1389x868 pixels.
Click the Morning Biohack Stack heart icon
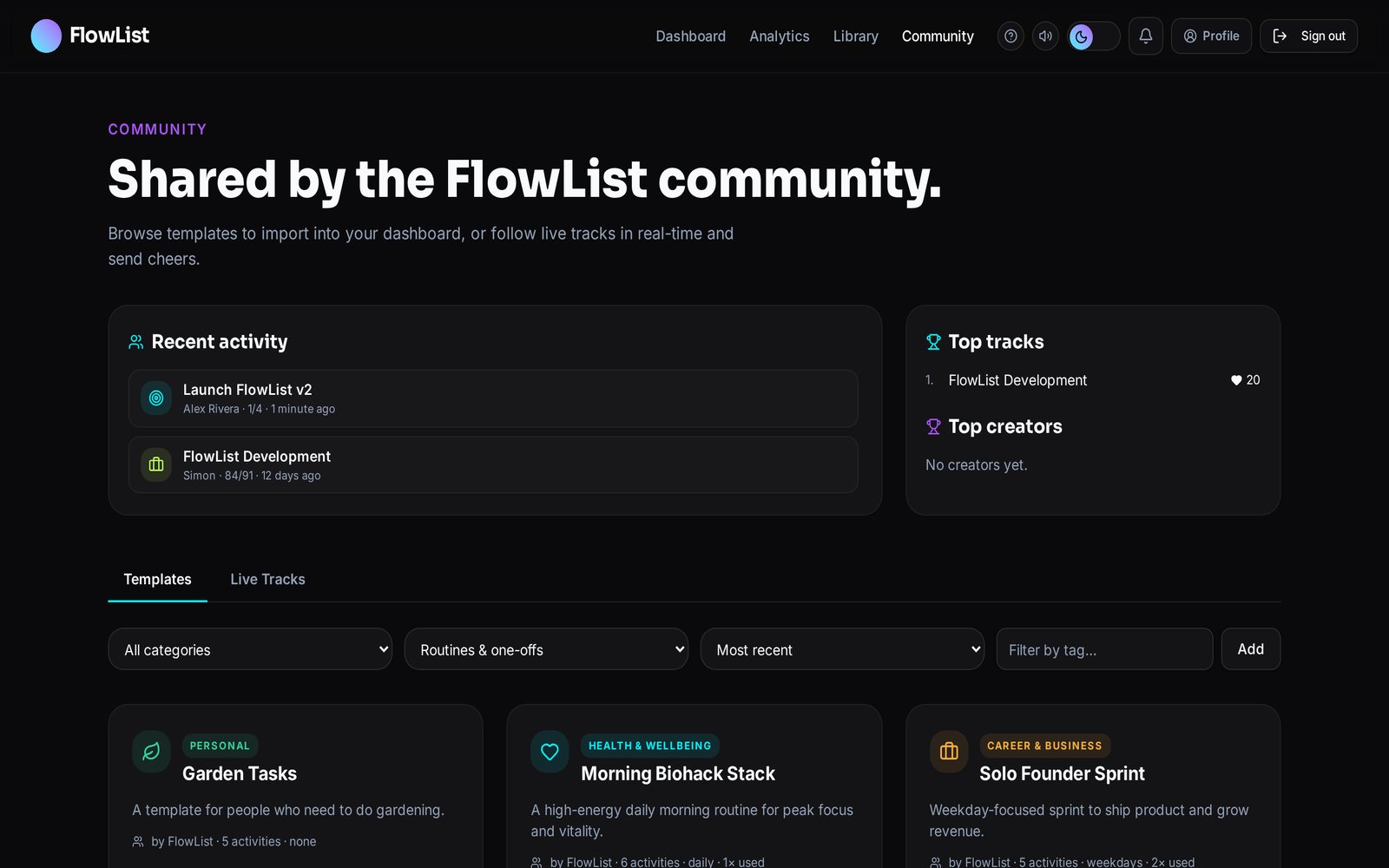pos(550,752)
